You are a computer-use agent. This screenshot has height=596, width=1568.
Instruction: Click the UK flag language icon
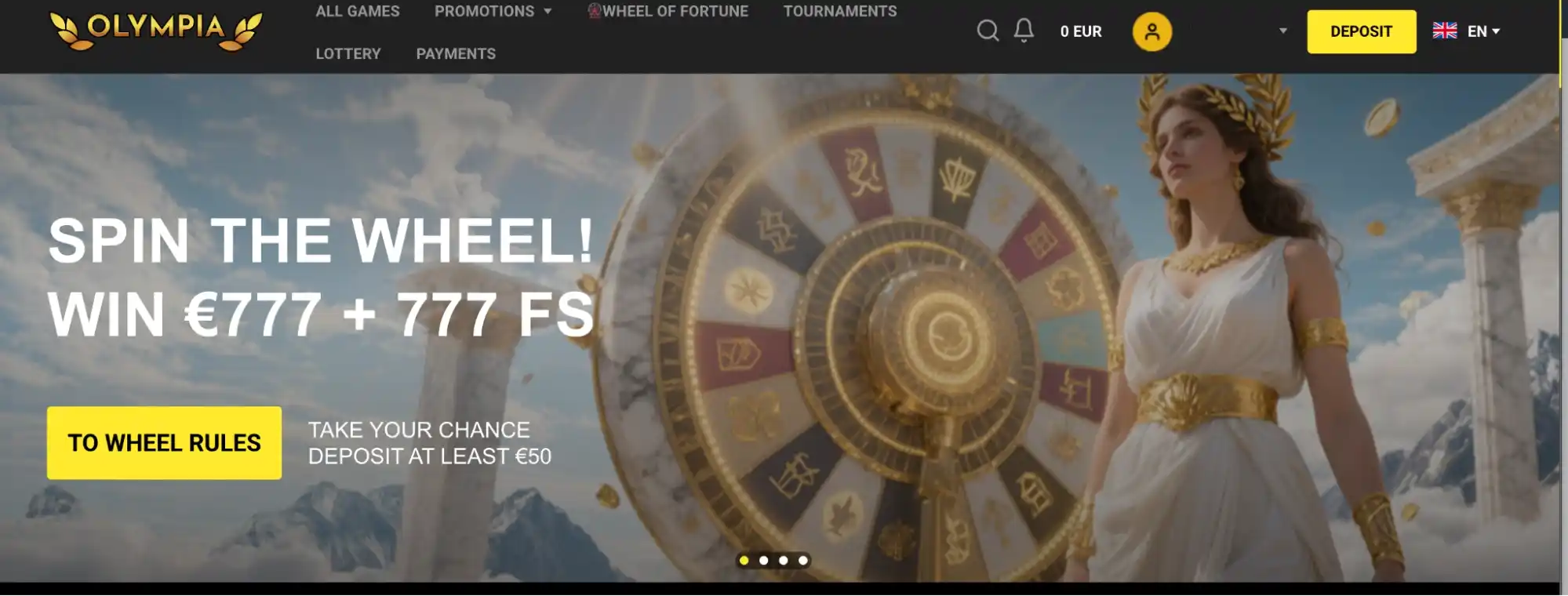[1444, 31]
